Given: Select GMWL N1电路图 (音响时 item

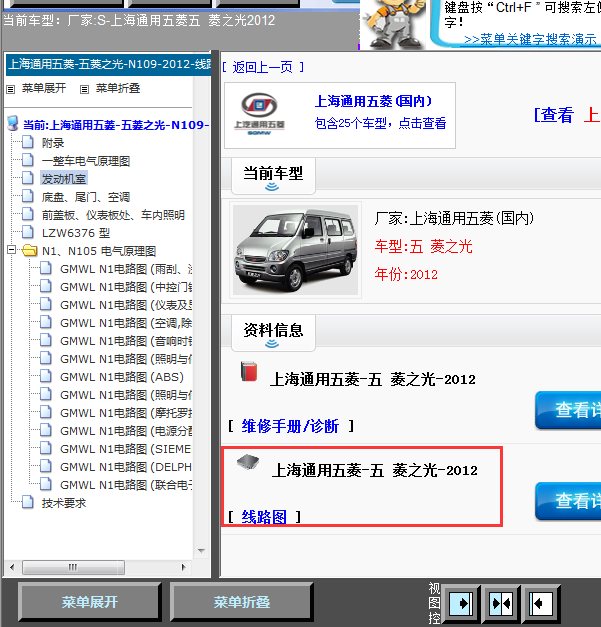Looking at the screenshot, I should pos(126,341).
